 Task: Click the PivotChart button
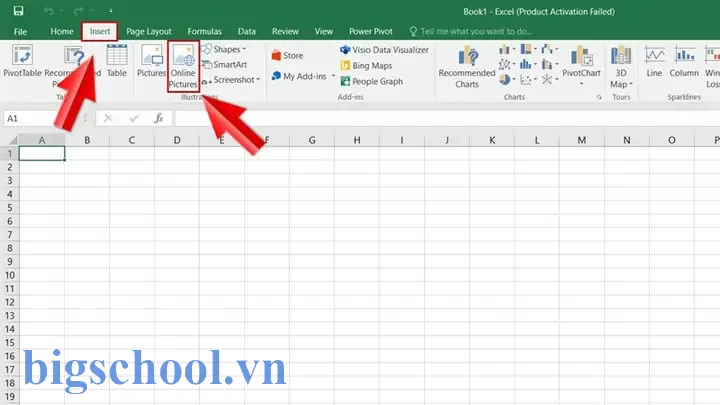[x=581, y=64]
